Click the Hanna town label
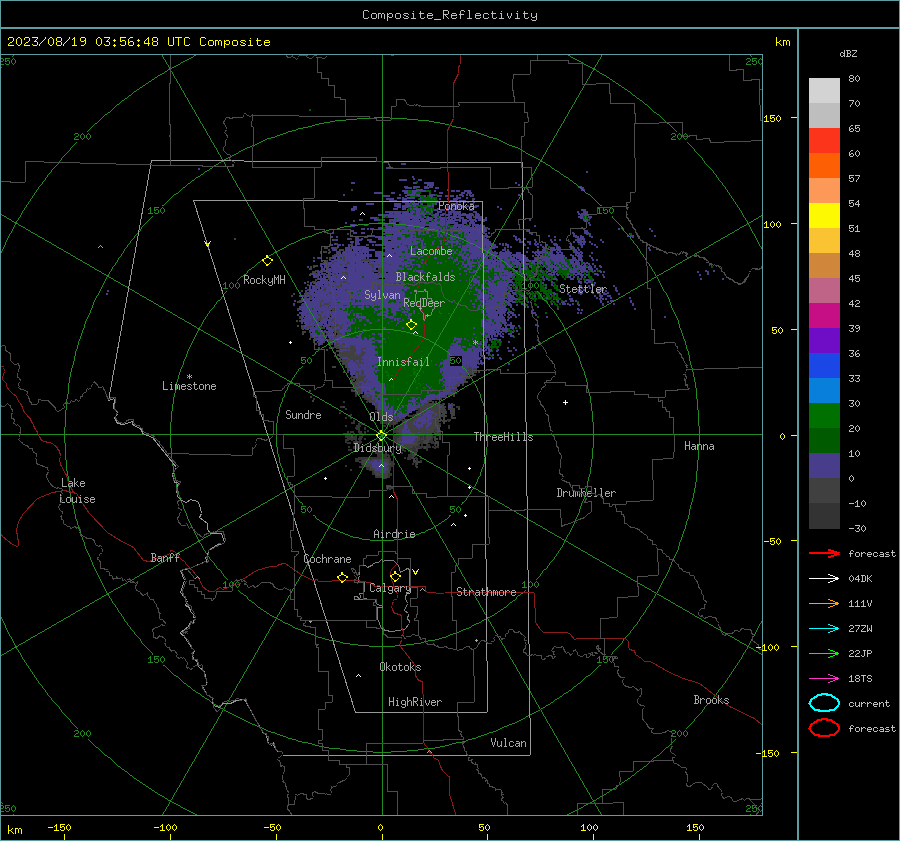900x841 pixels. pyautogui.click(x=699, y=446)
